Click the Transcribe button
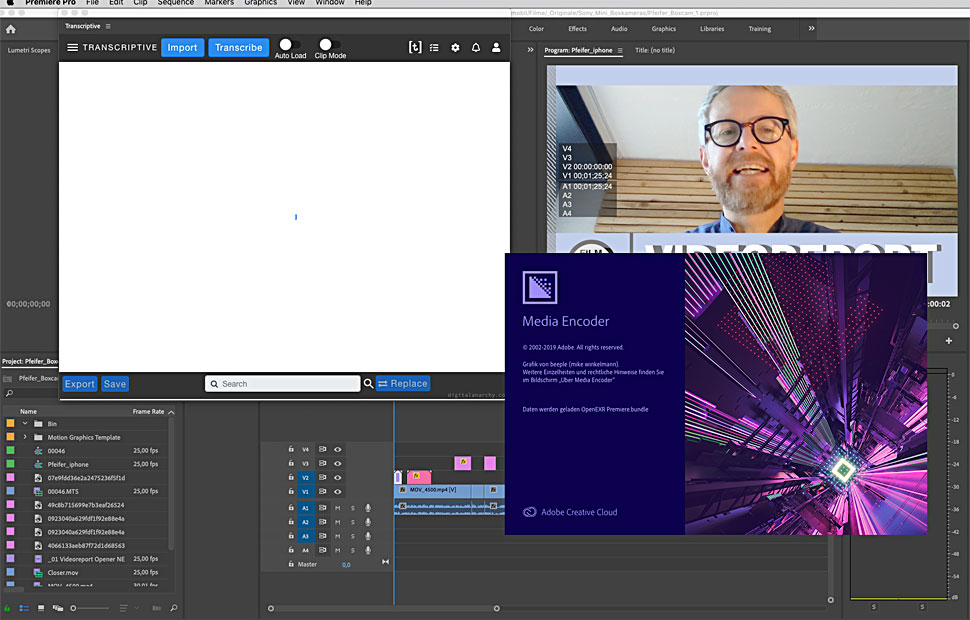 239,48
